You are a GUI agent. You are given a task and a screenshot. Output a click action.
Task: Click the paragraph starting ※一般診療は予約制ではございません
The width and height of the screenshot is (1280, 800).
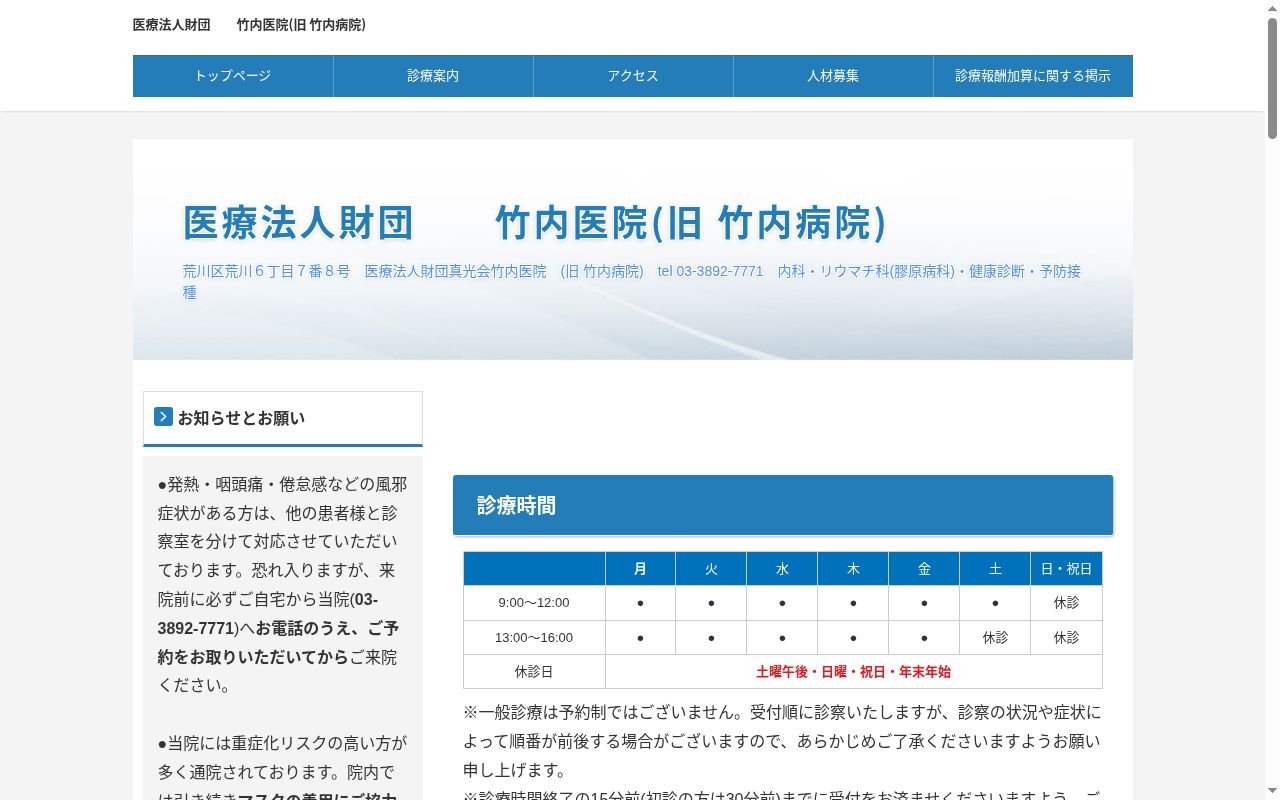click(x=783, y=741)
